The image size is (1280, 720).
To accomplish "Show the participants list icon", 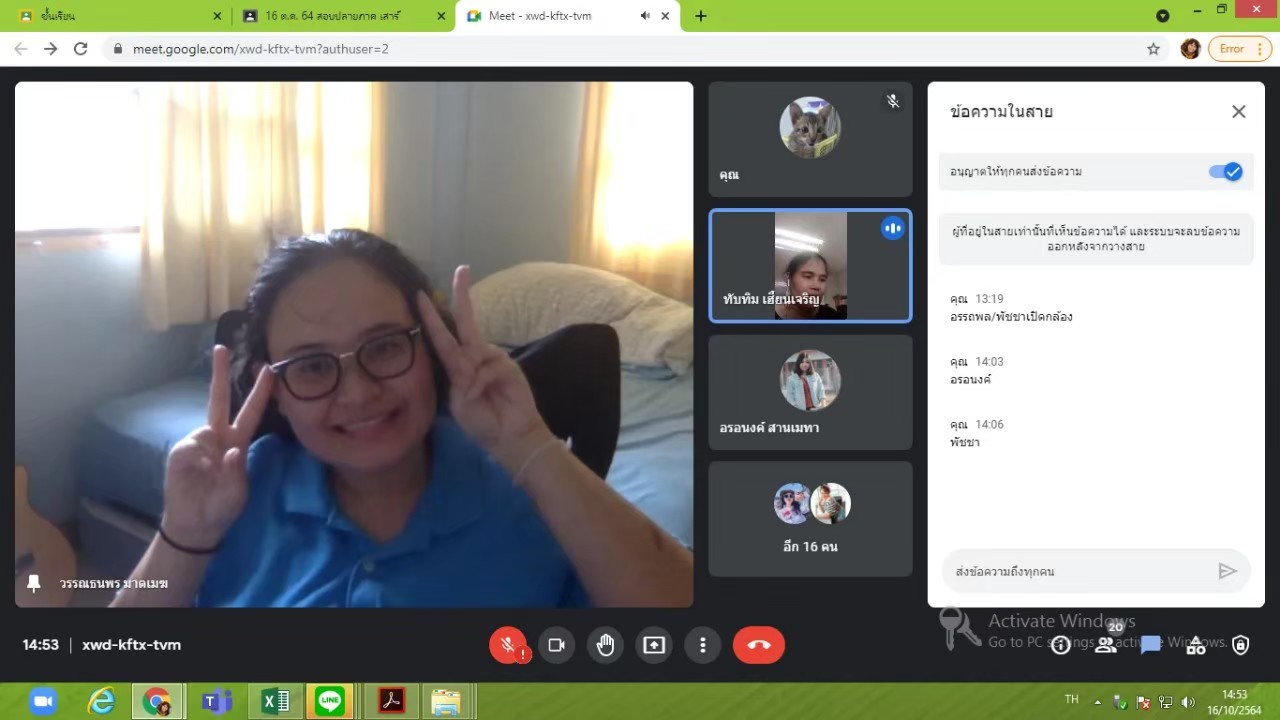I will [1106, 645].
